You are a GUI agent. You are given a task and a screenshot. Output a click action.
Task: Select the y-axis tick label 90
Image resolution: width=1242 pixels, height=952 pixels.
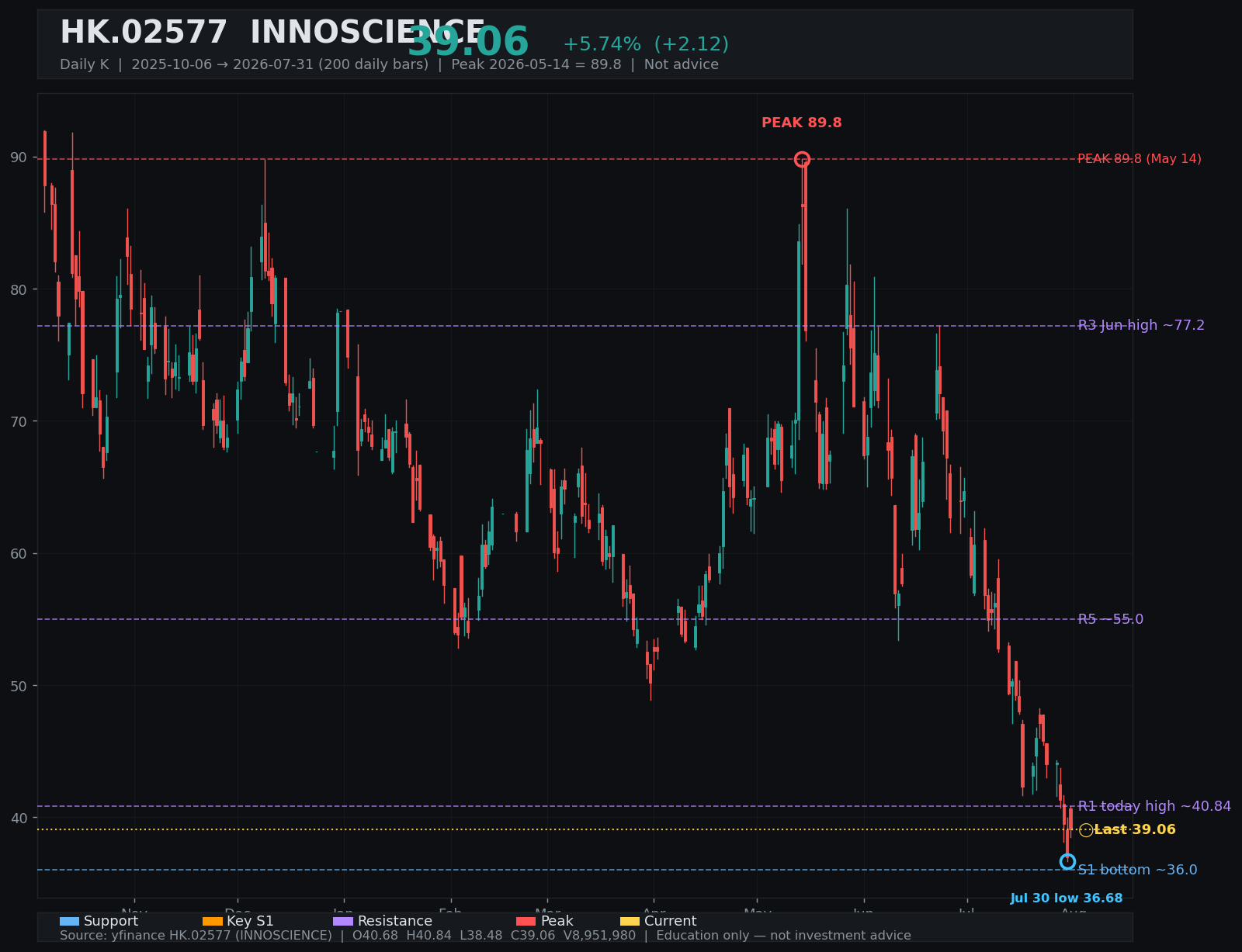point(19,158)
